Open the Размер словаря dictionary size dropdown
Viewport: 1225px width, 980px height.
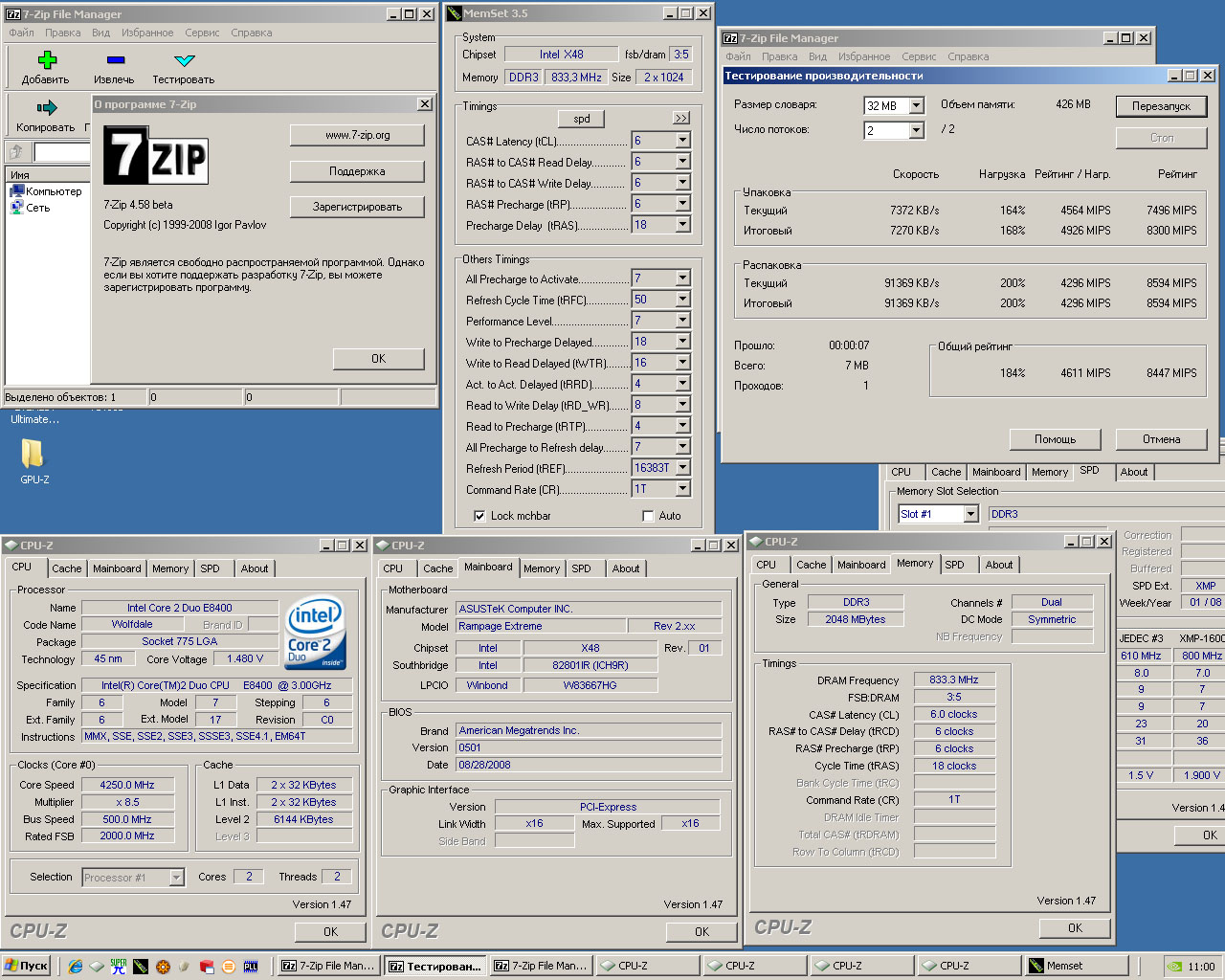916,105
